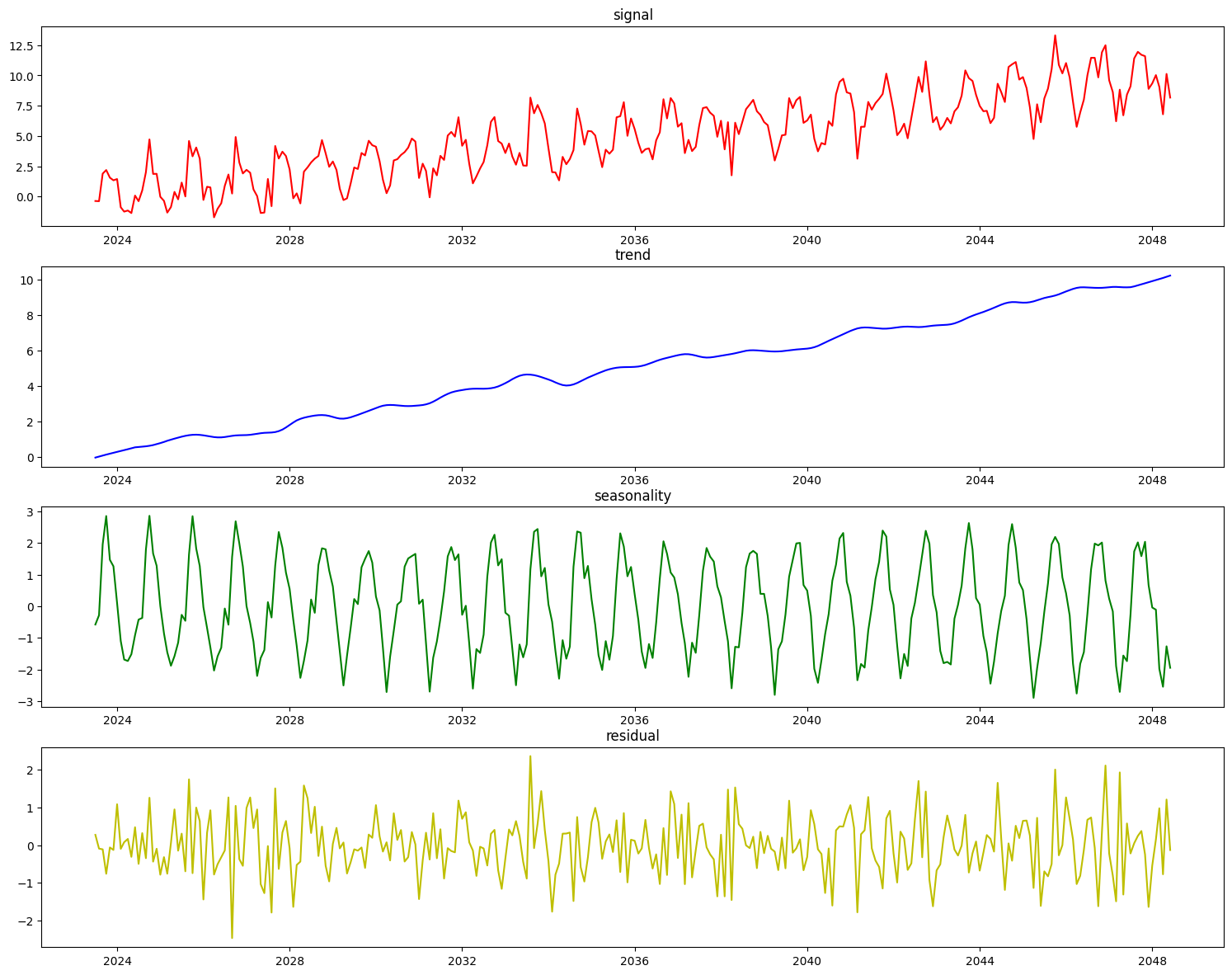Select the 3 y-axis label on seasonality plot

tap(30, 512)
